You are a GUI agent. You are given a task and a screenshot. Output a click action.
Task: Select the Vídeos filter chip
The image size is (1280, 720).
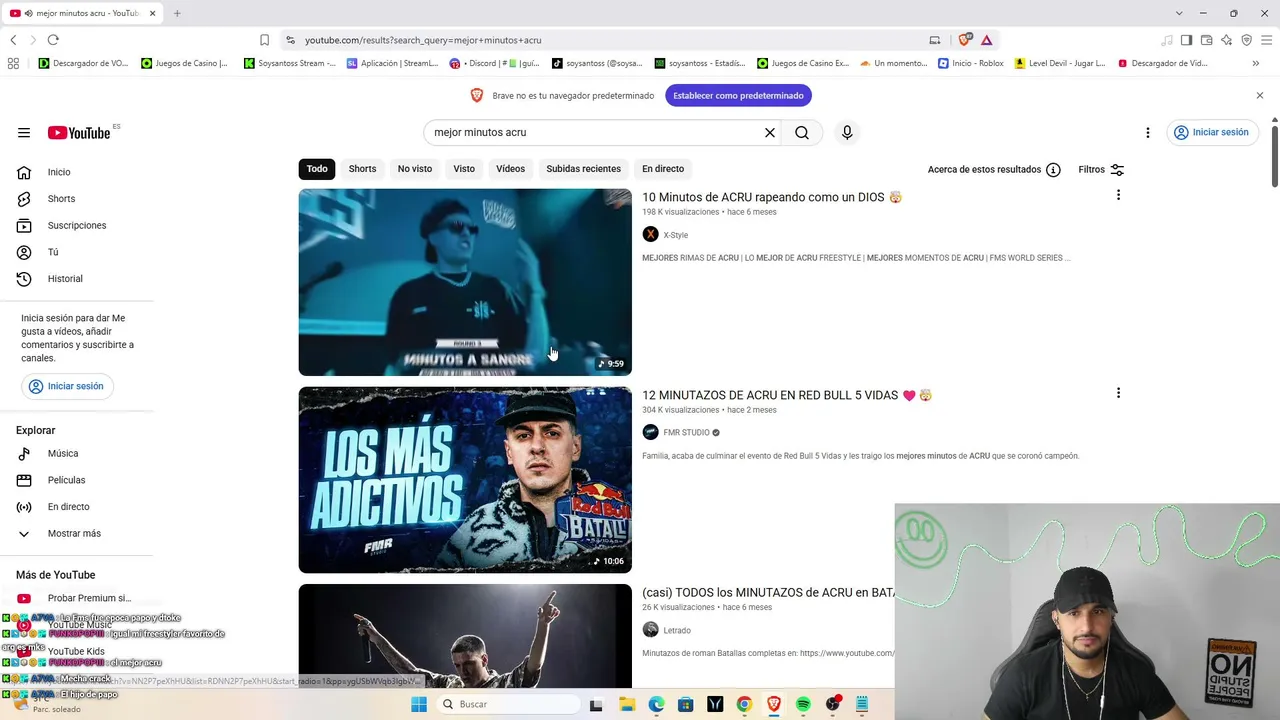[510, 169]
